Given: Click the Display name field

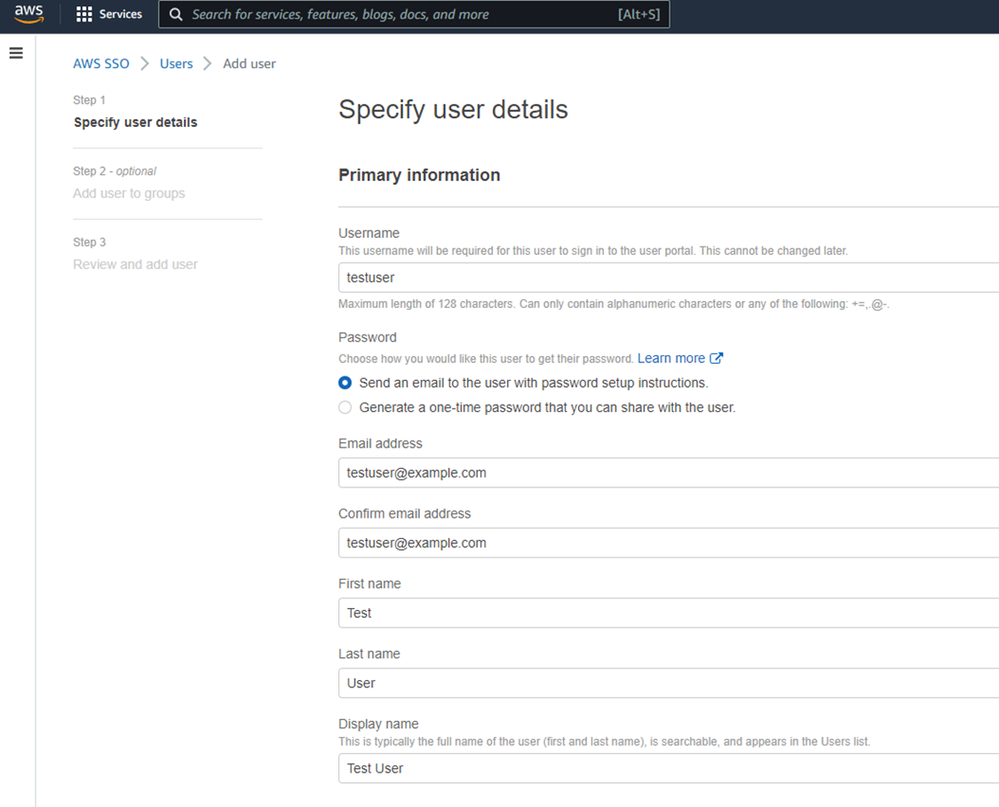Looking at the screenshot, I should point(668,768).
